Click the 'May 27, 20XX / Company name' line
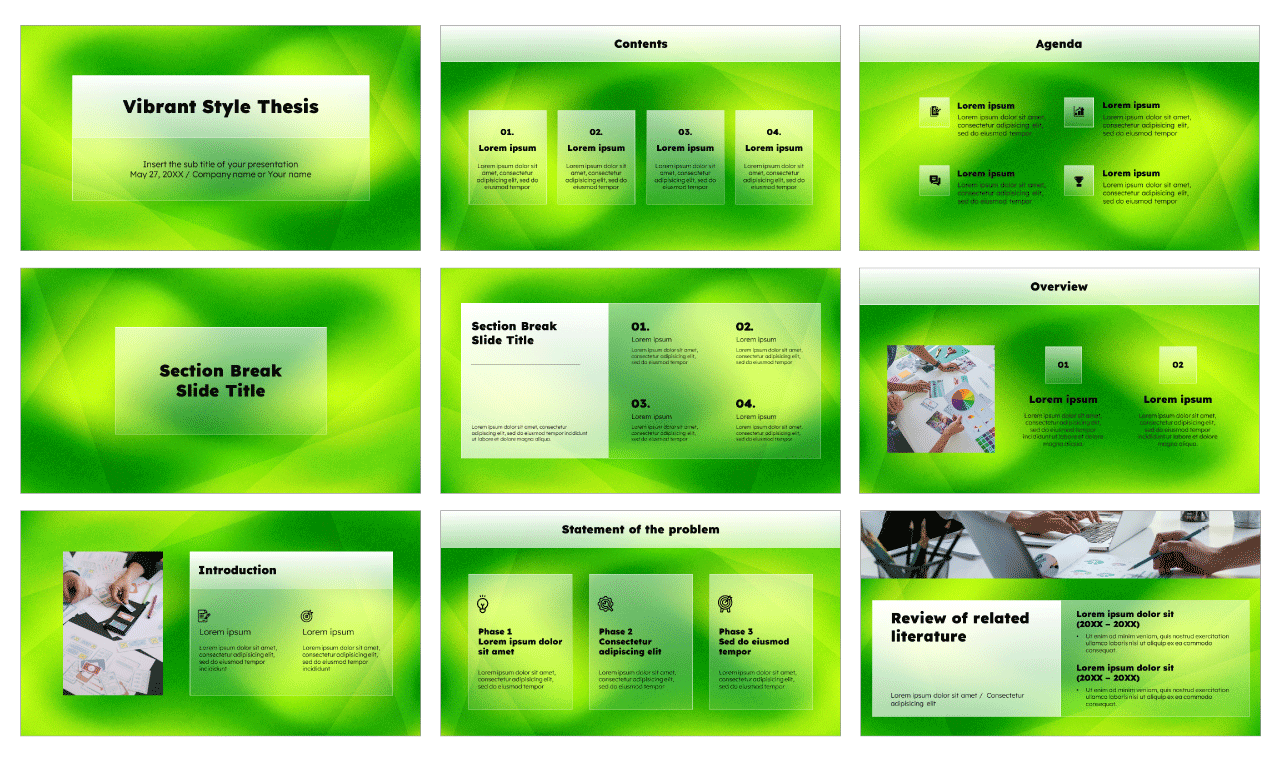This screenshot has height=760, width=1280. point(220,174)
